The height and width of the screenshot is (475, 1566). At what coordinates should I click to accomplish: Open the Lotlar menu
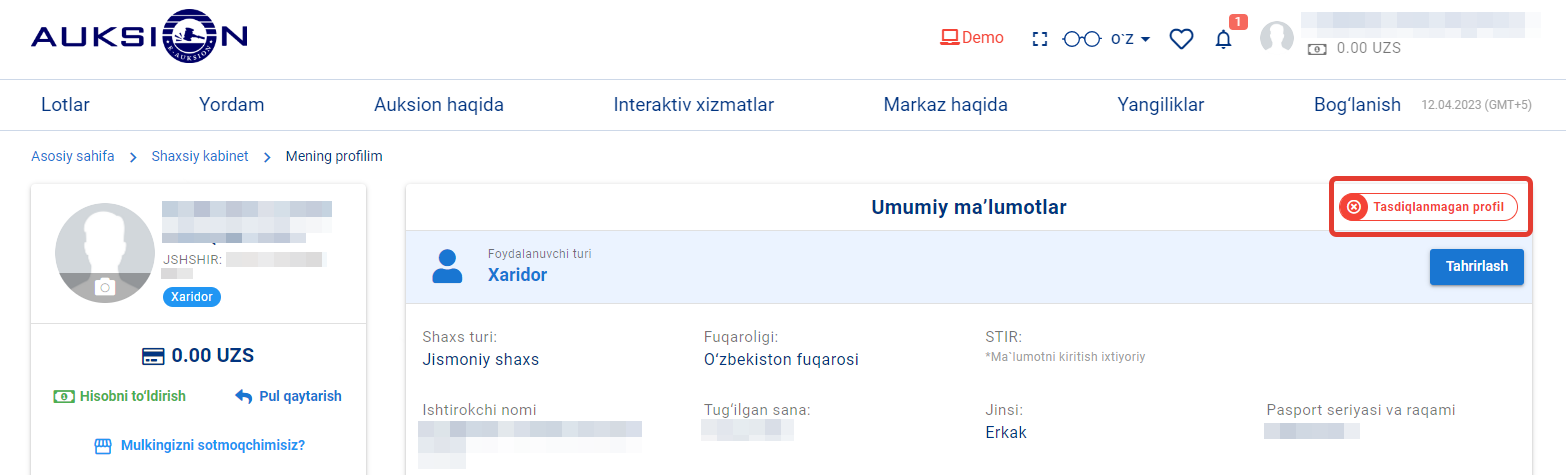click(65, 105)
